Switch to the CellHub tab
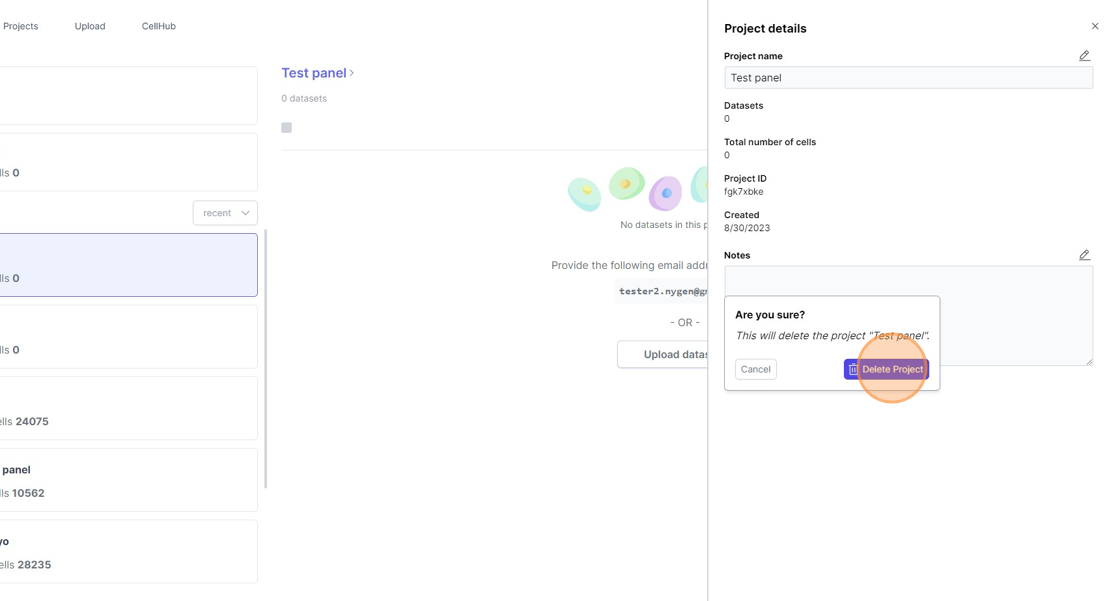The image size is (1120, 601). (159, 26)
